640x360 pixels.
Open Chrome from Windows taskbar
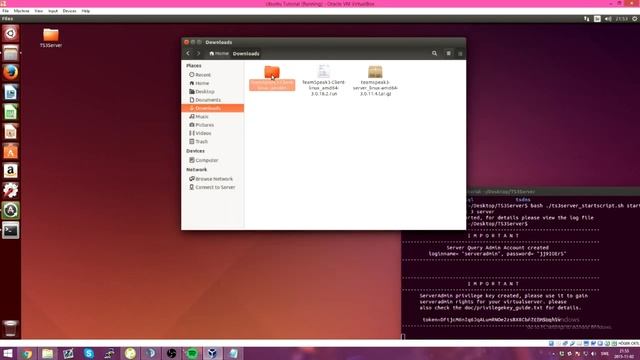[27, 353]
